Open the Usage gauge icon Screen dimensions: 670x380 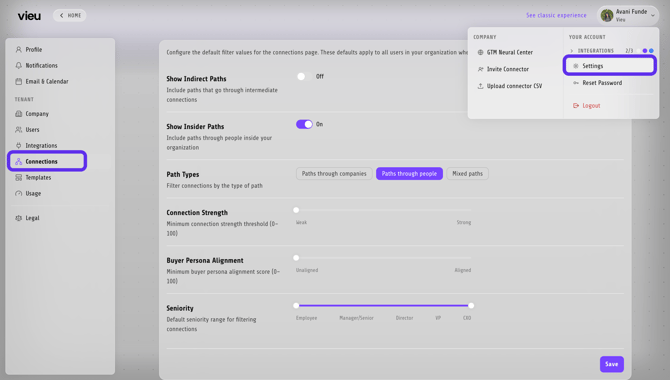click(x=18, y=193)
